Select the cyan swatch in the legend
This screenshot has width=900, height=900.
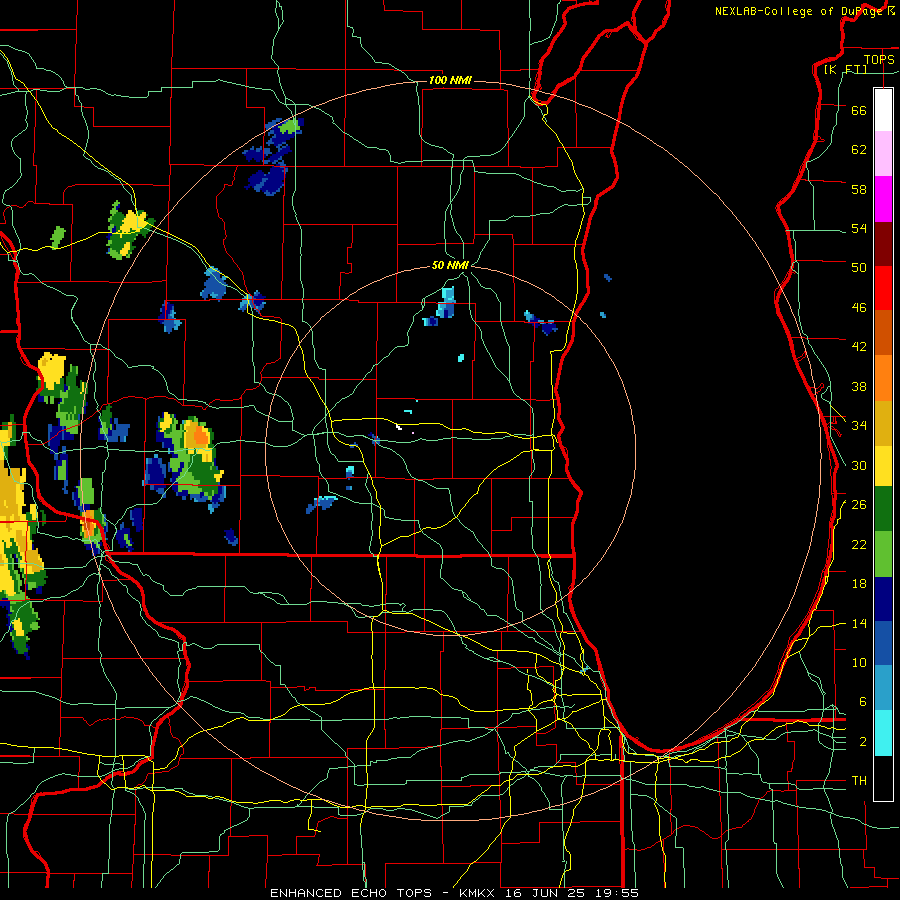point(883,733)
